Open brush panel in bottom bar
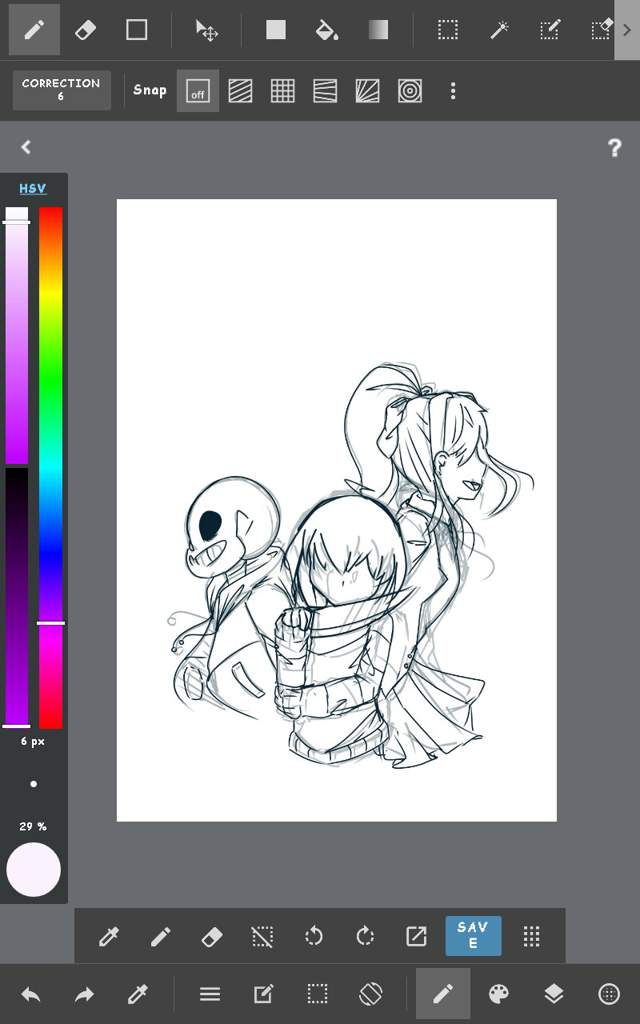 [443, 993]
